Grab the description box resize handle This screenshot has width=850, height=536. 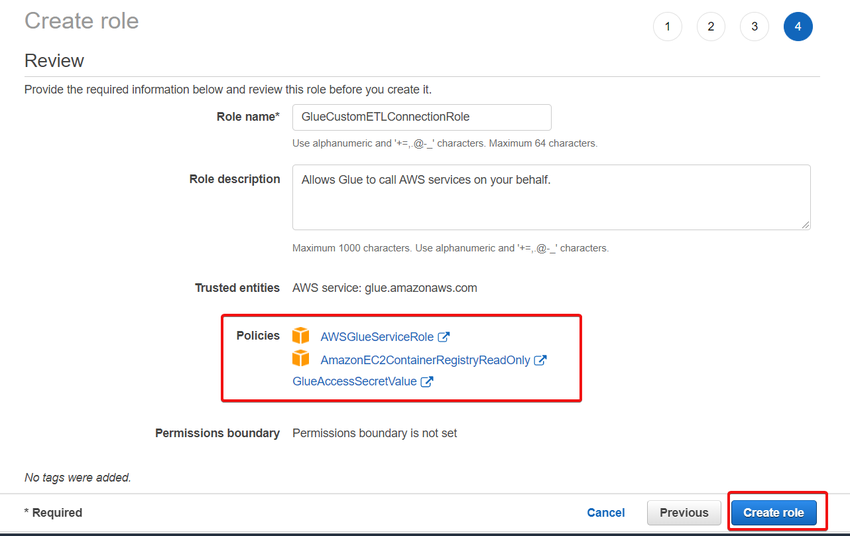[x=805, y=224]
